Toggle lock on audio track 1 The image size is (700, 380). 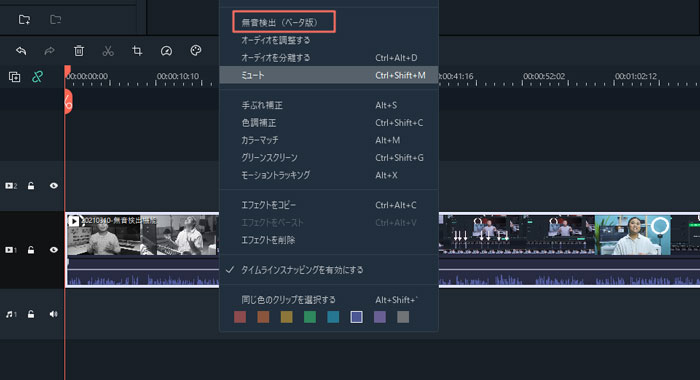[31, 314]
